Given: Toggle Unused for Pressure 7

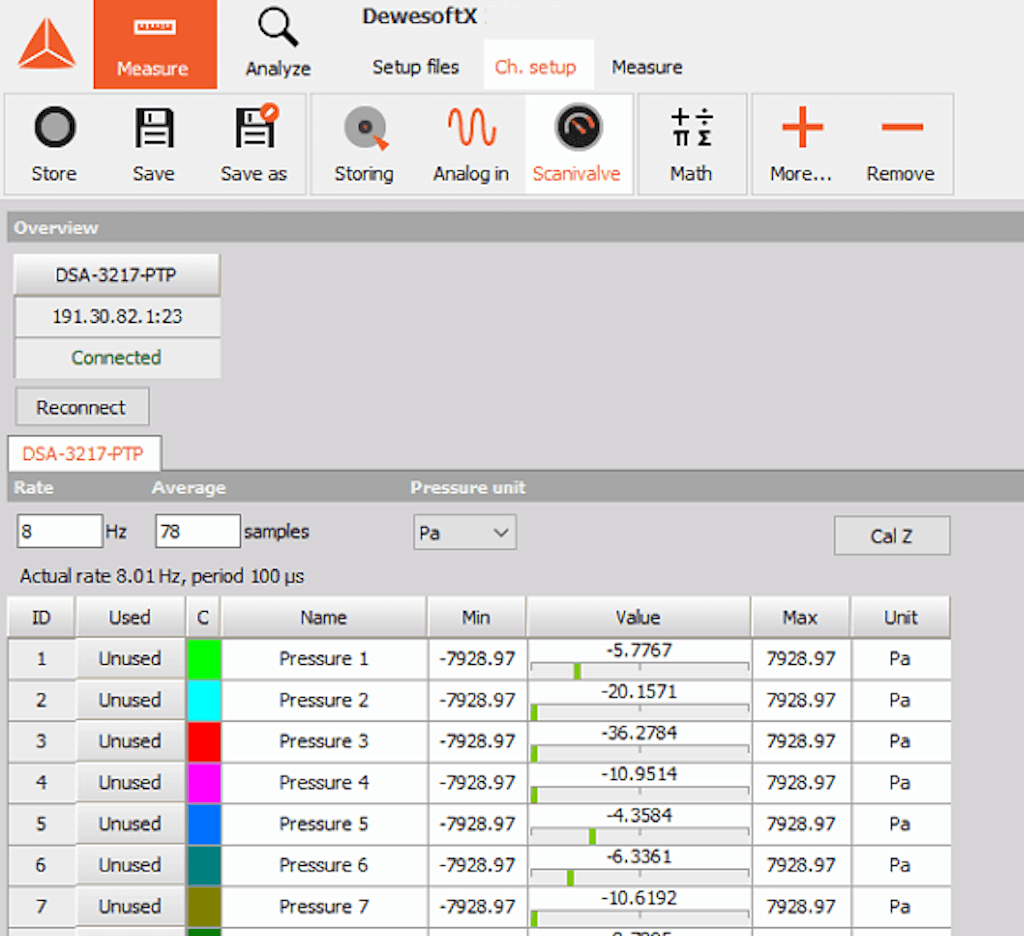Looking at the screenshot, I should pyautogui.click(x=130, y=907).
